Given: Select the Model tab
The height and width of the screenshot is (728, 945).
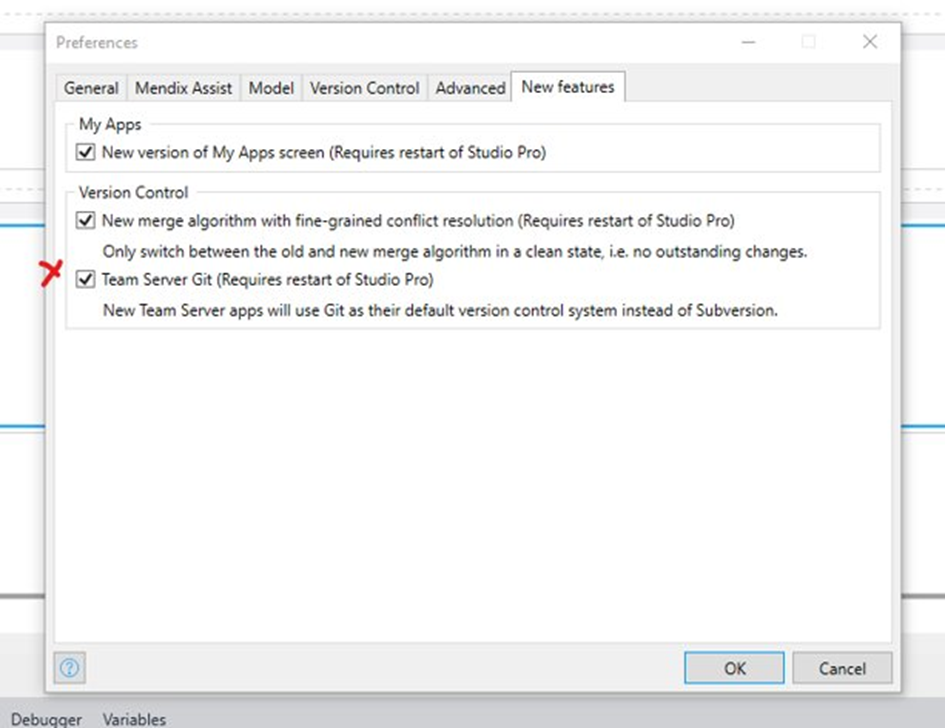Looking at the screenshot, I should tap(271, 88).
